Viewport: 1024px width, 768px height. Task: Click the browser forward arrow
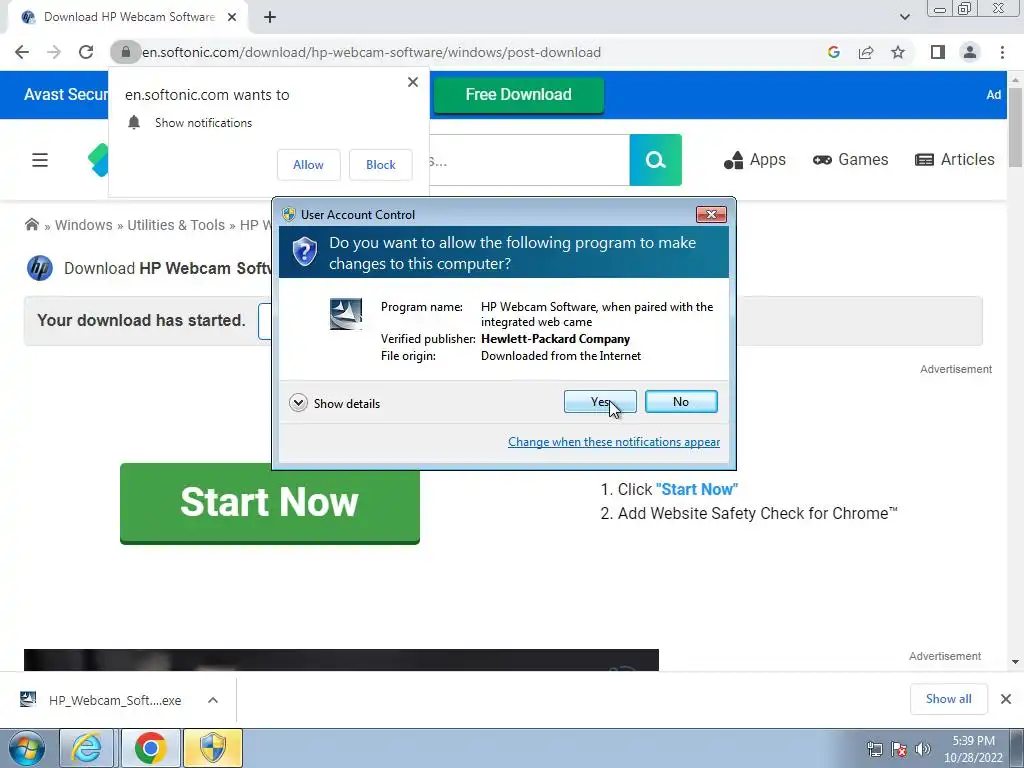(54, 52)
